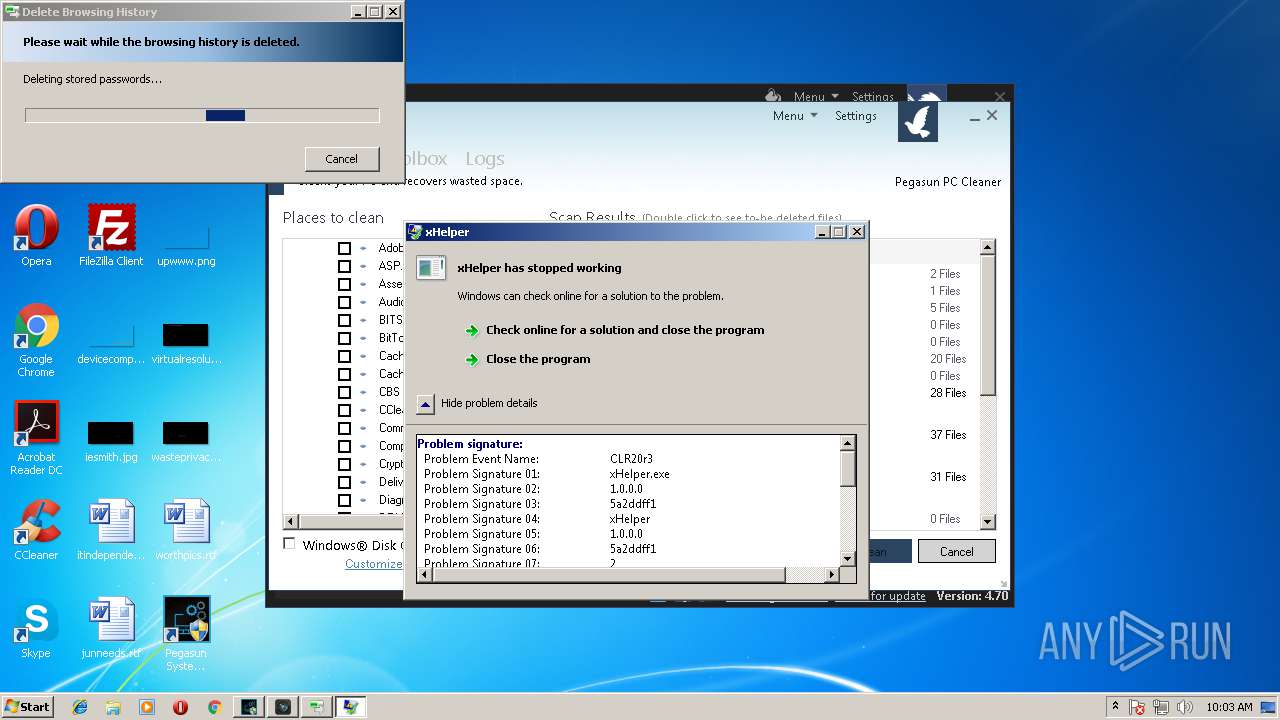Image resolution: width=1280 pixels, height=720 pixels.
Task: Click the 37 Files result entry
Action: point(948,435)
